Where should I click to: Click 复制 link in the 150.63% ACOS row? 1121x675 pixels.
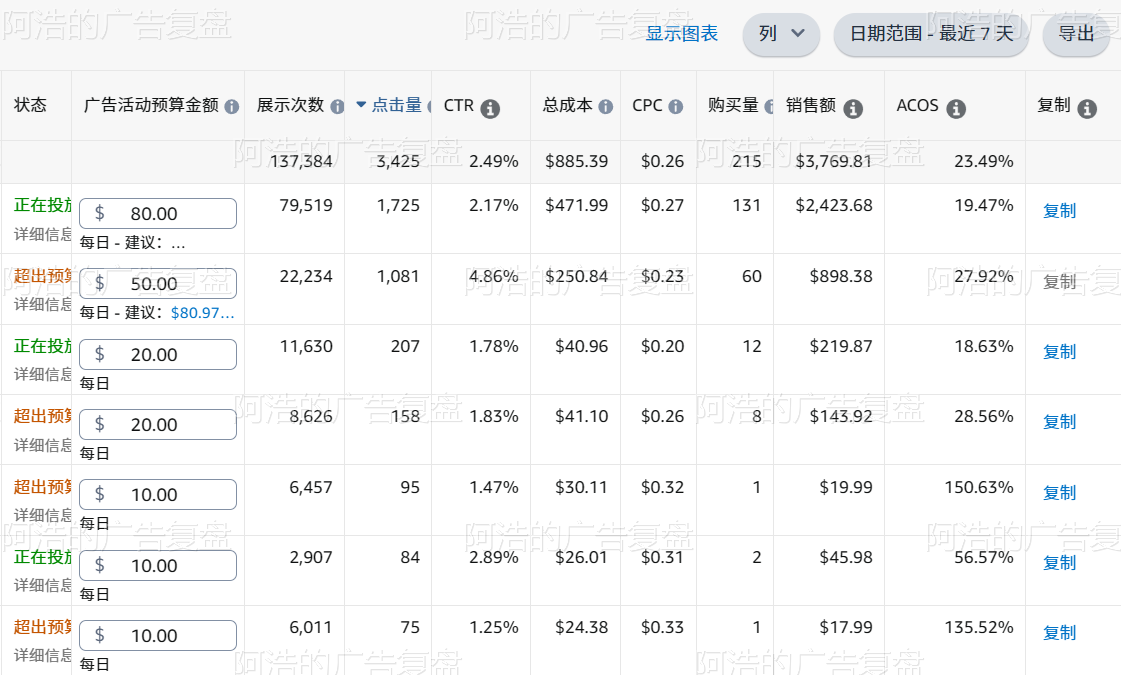[1059, 493]
